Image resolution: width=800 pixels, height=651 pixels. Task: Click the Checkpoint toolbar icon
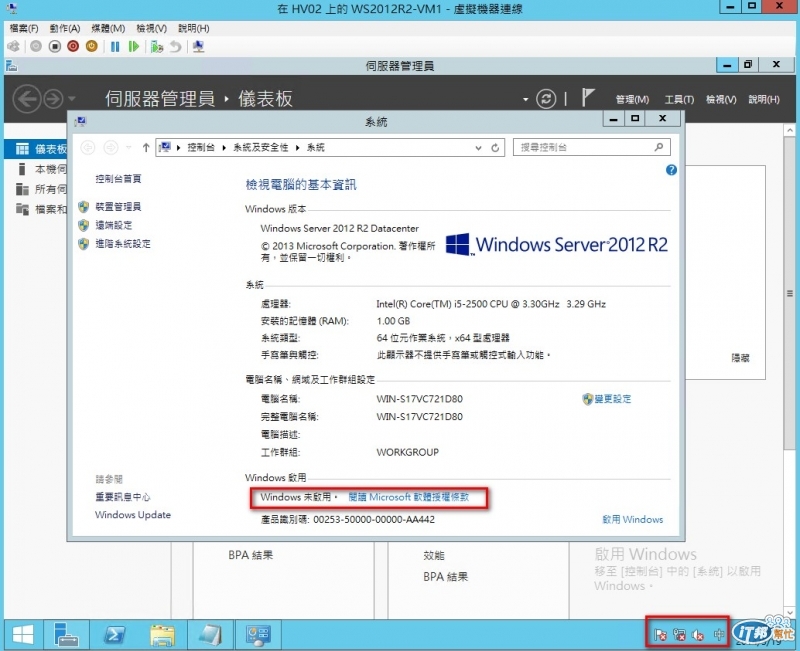157,46
